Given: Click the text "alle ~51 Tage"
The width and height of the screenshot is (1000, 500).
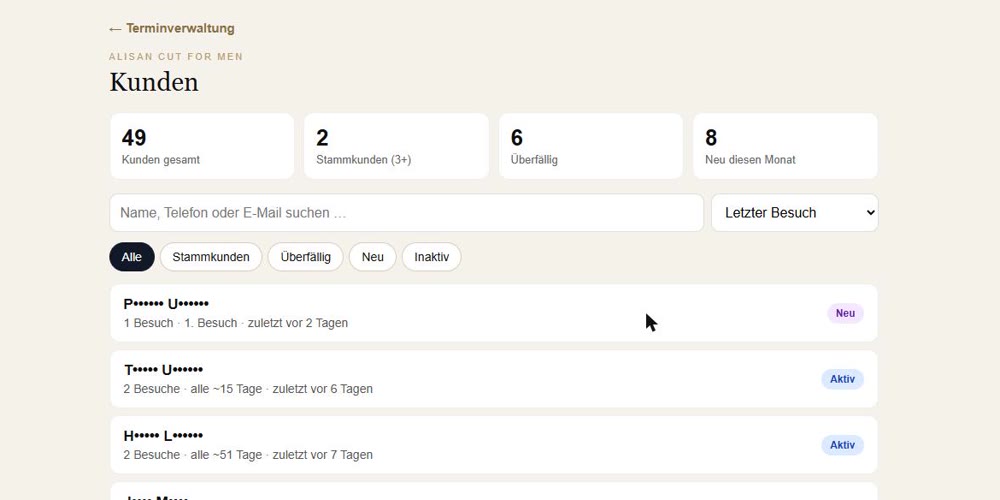Looking at the screenshot, I should (x=226, y=455).
